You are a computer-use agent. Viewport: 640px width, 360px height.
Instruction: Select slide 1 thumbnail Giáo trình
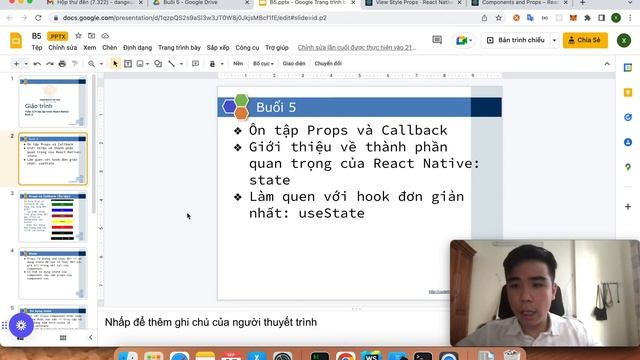(x=53, y=102)
